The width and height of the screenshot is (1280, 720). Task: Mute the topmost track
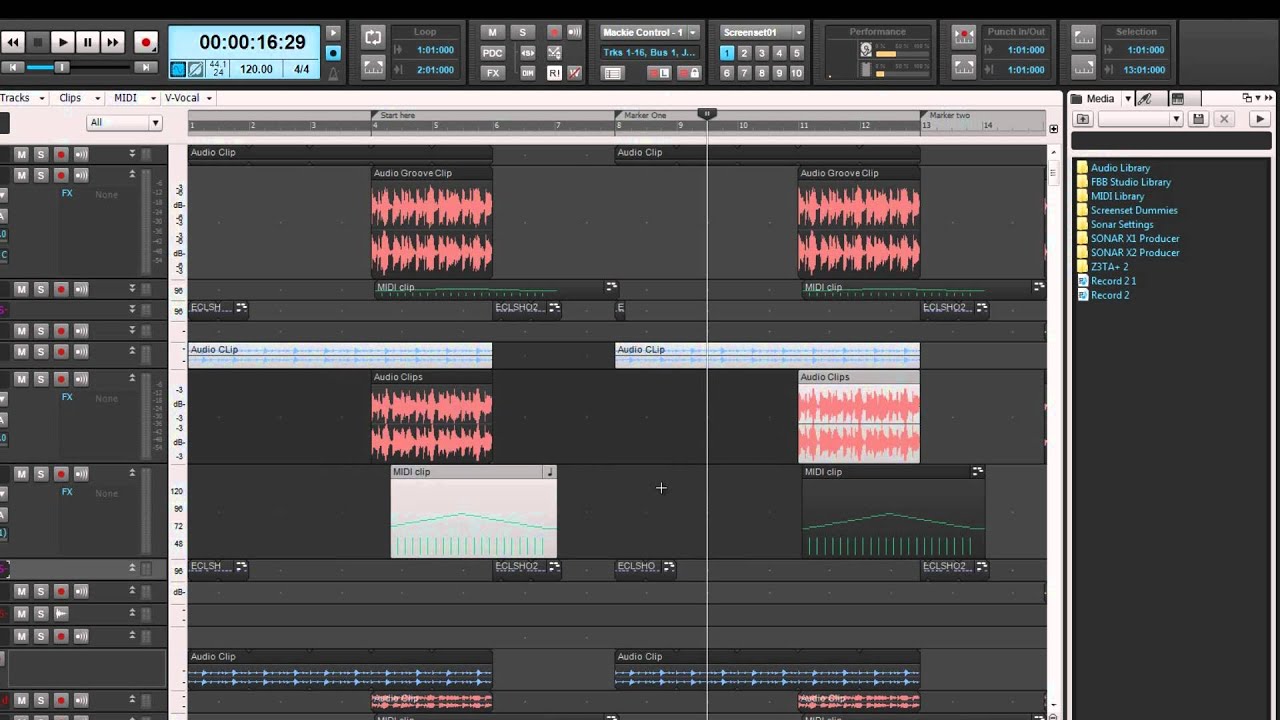tap(21, 154)
